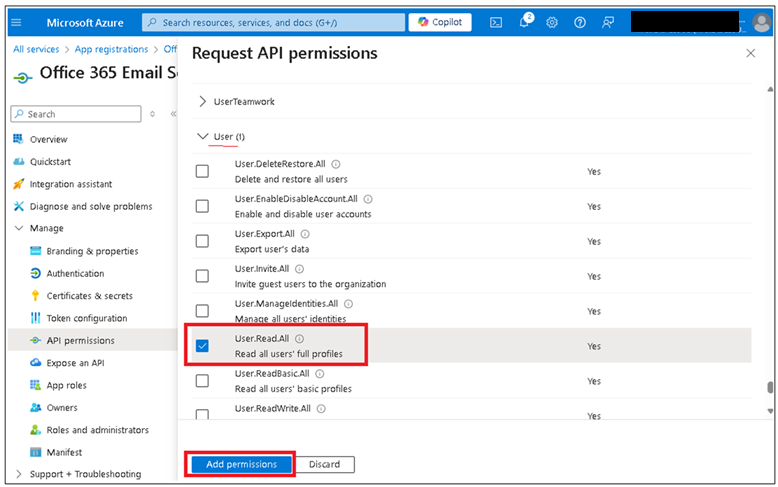Screen dimensions: 778x487
Task: Open Cloud Shell icon in header
Action: pyautogui.click(x=496, y=22)
